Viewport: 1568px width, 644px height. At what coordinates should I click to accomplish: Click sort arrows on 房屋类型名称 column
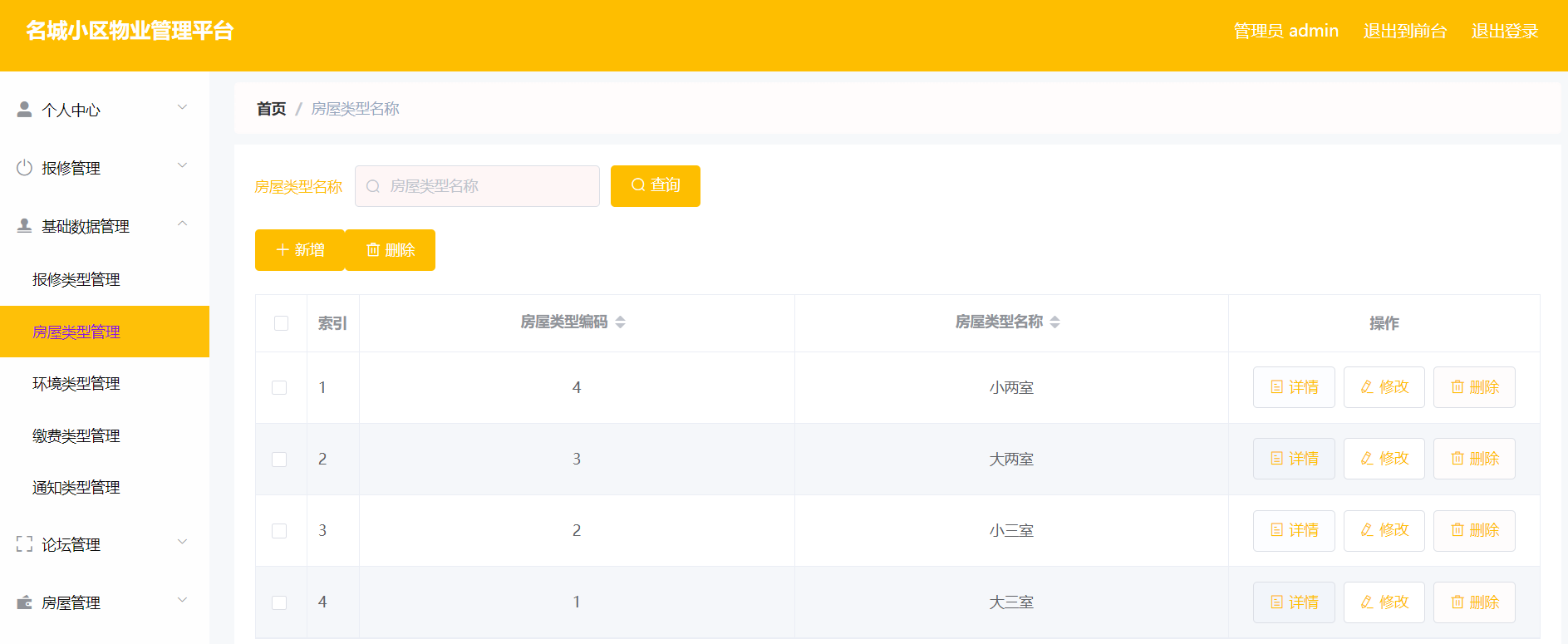[1054, 322]
